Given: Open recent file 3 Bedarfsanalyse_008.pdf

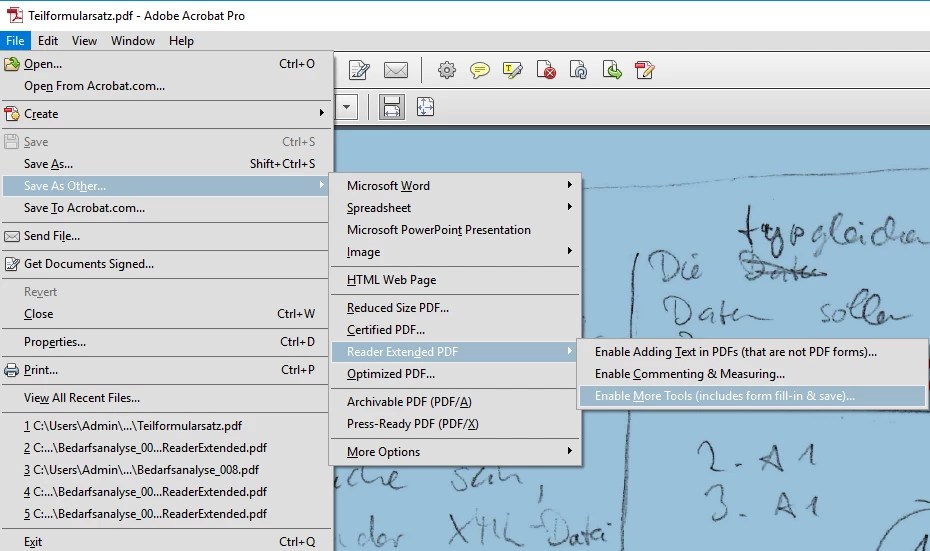Looking at the screenshot, I should [165, 470].
